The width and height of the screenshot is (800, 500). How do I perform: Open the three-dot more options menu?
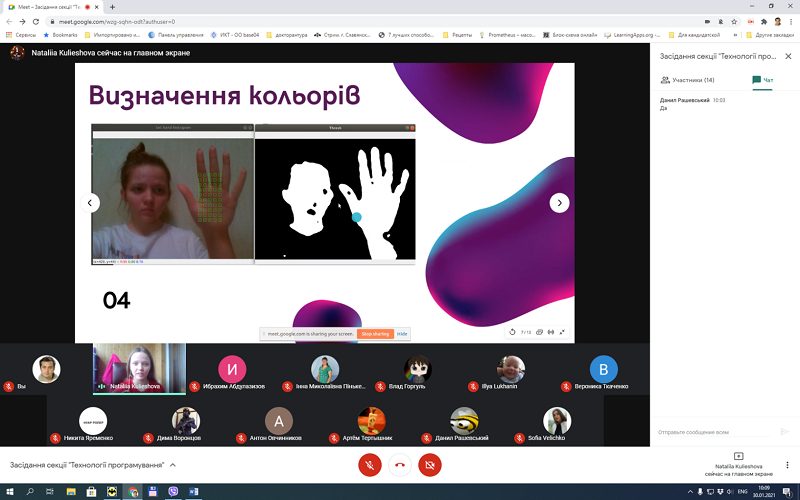click(x=787, y=465)
